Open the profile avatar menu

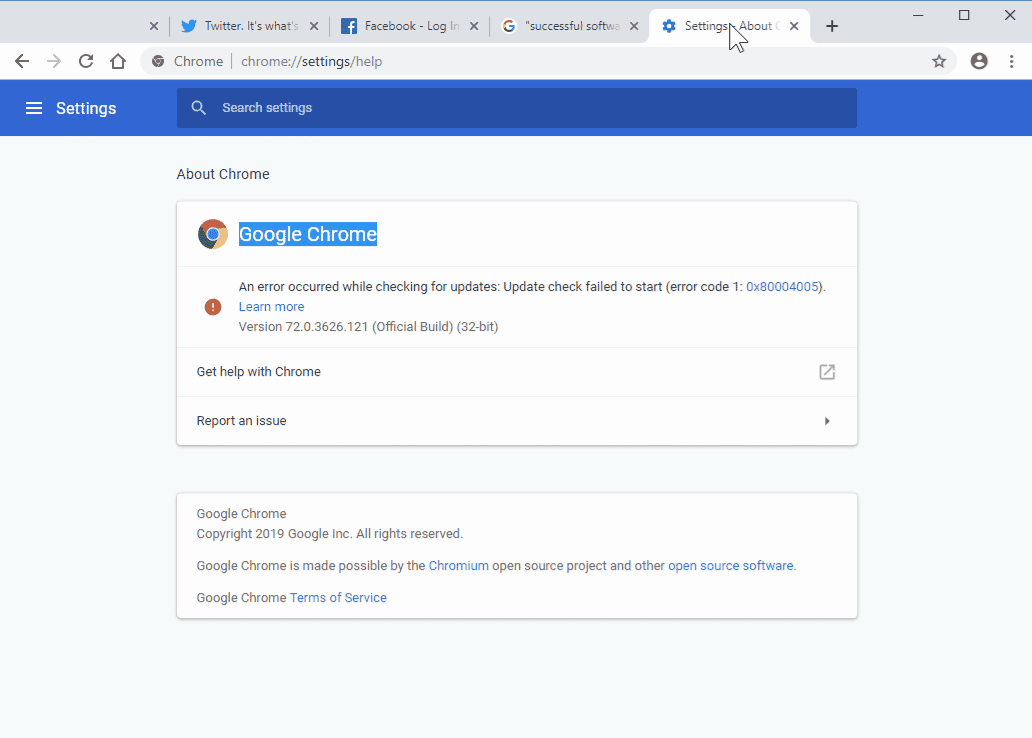tap(979, 61)
